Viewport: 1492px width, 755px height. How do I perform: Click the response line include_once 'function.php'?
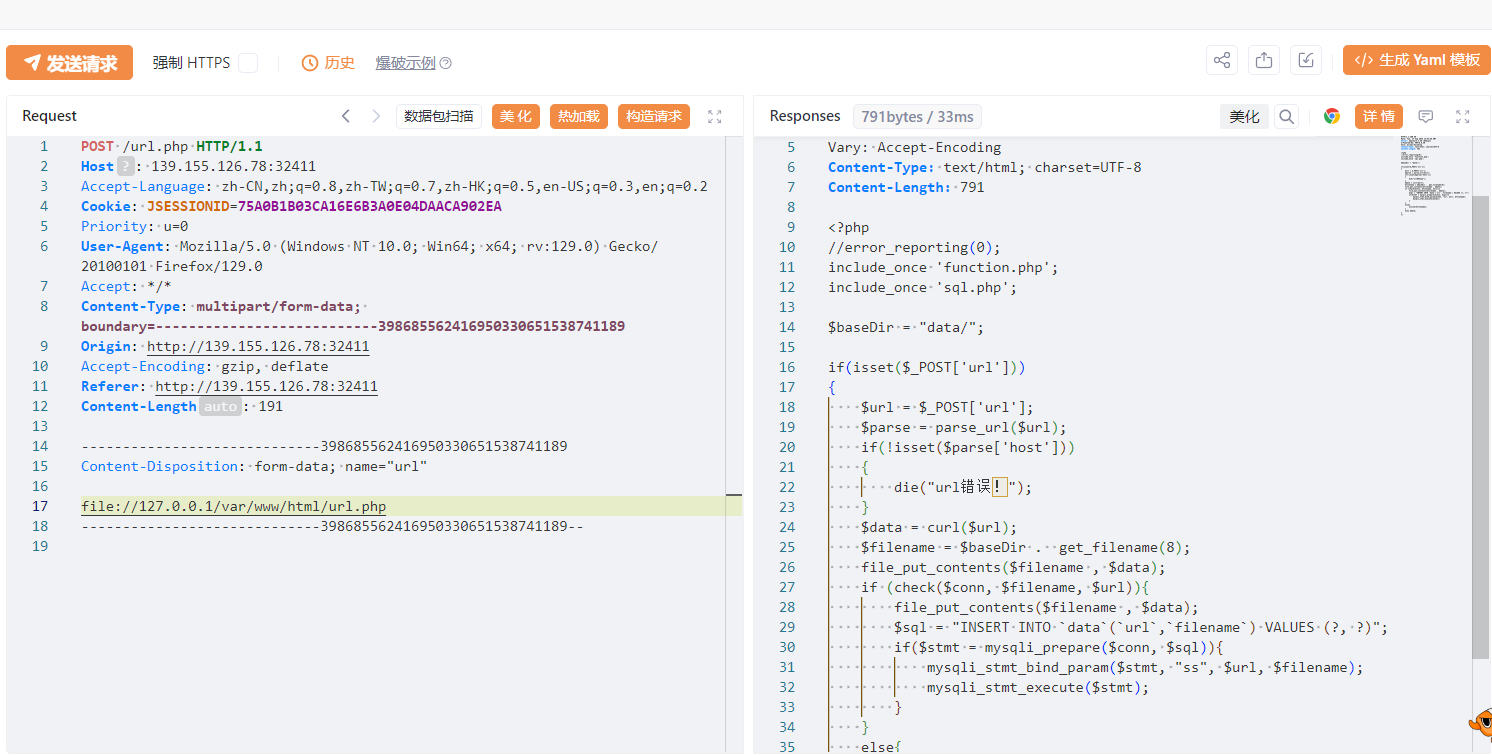pyautogui.click(x=942, y=267)
